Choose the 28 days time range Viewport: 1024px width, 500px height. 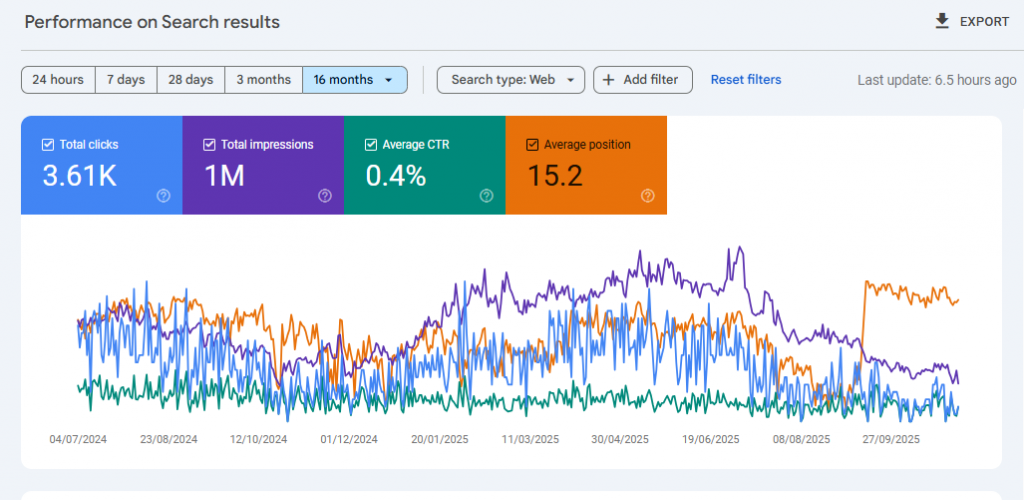(190, 80)
